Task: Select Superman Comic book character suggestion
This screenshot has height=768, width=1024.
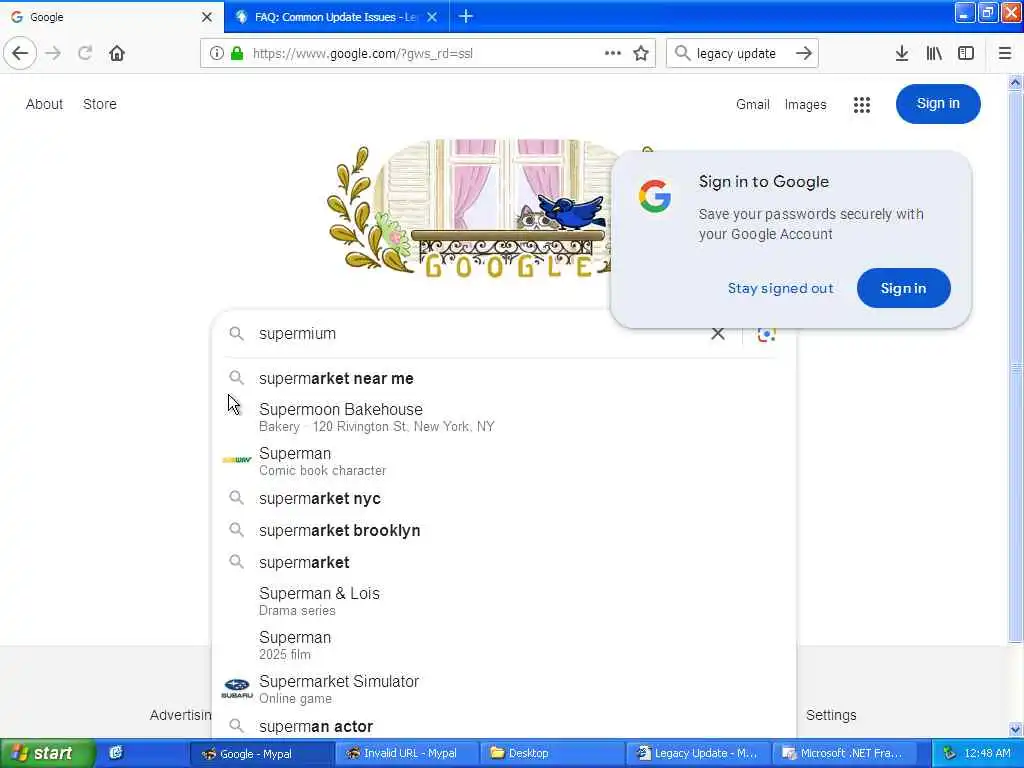Action: (504, 460)
